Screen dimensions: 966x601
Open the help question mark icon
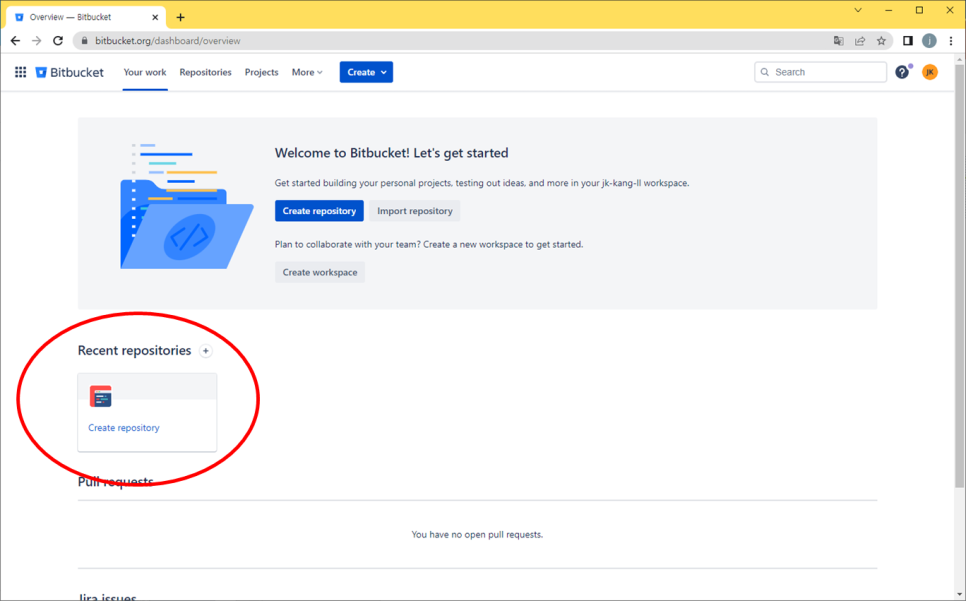pos(902,72)
